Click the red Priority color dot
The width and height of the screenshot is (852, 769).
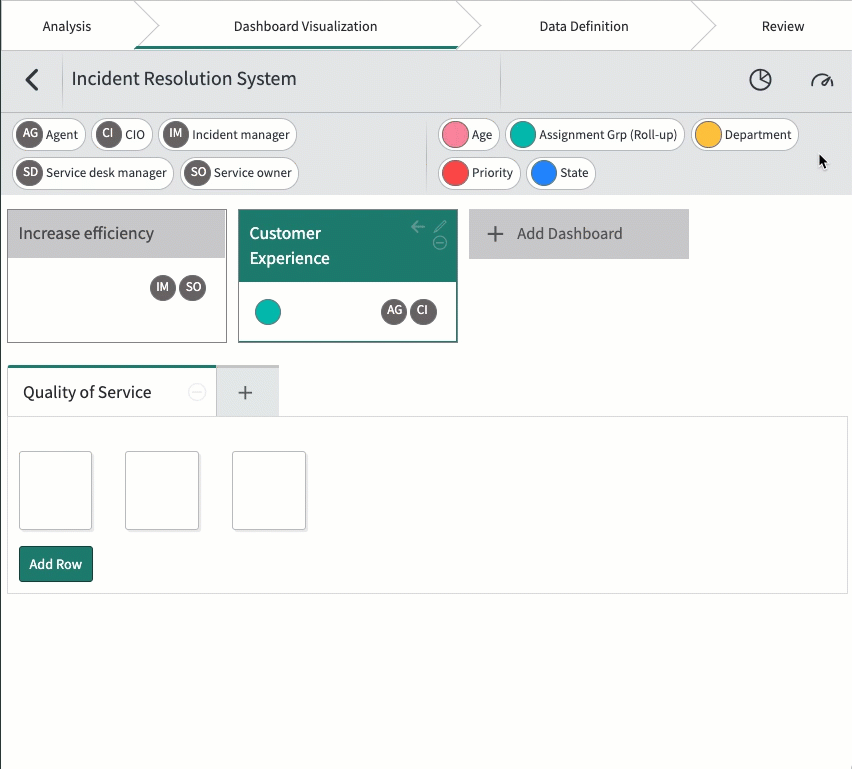tap(455, 173)
